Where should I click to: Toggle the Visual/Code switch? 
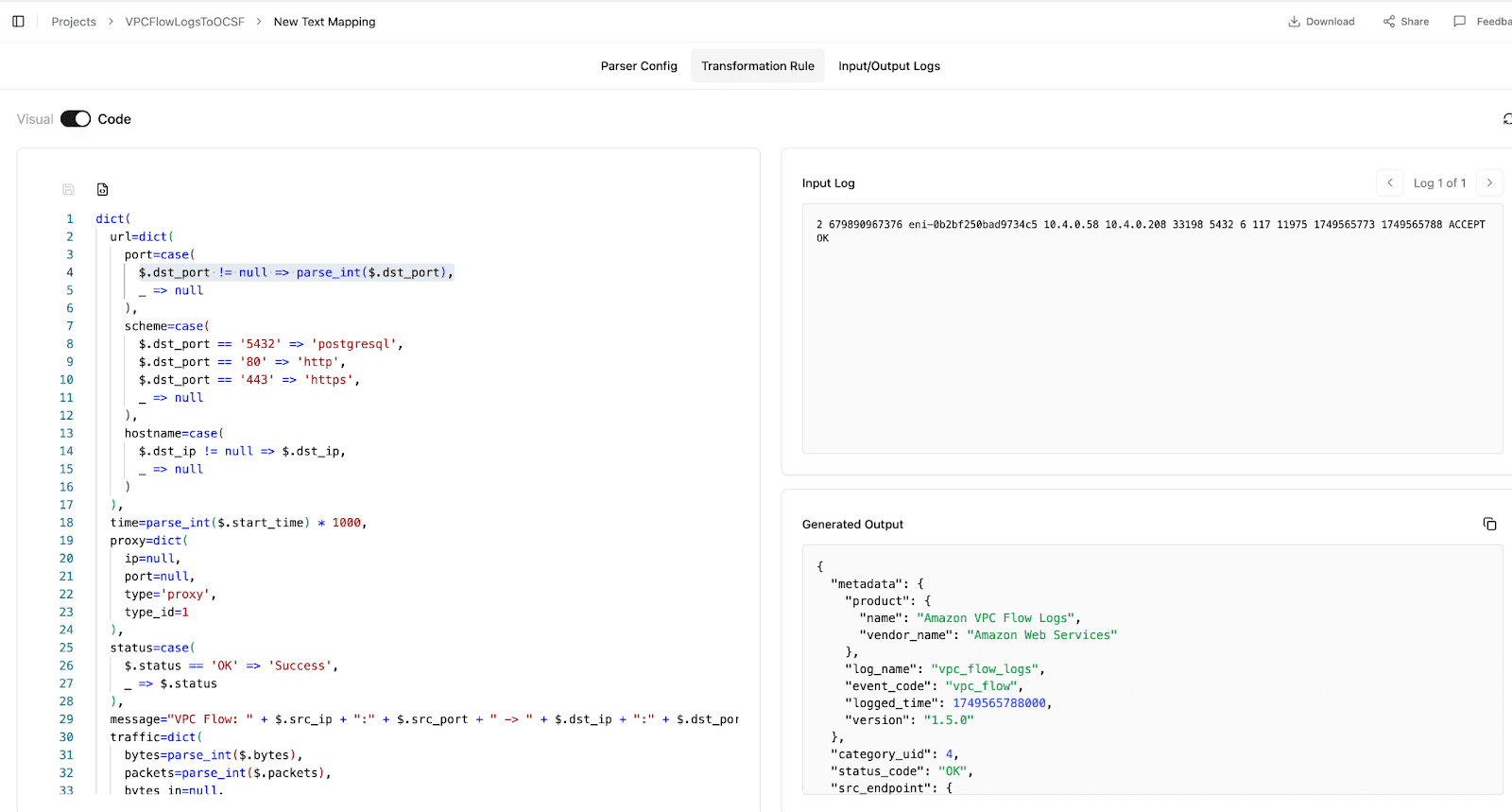(76, 119)
